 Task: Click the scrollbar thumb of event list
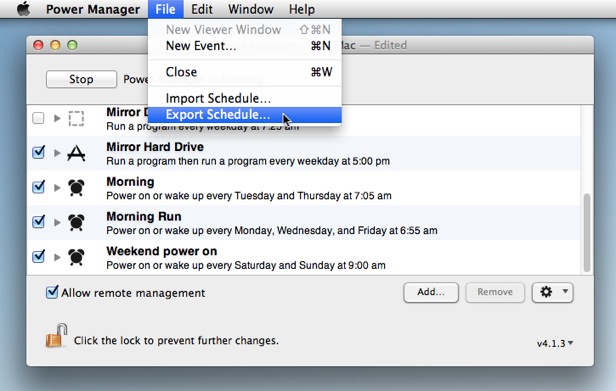pyautogui.click(x=587, y=233)
